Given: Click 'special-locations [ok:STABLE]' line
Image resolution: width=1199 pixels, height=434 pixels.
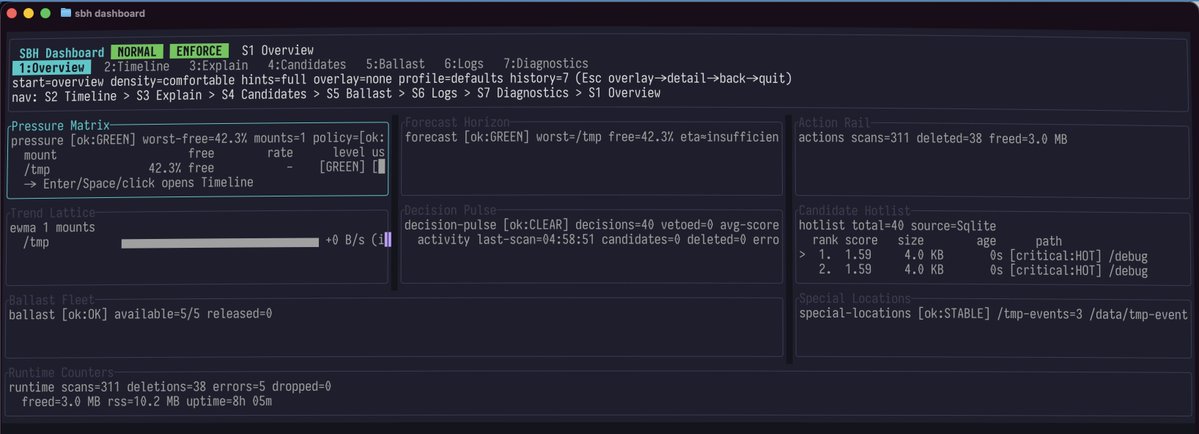Looking at the screenshot, I should pyautogui.click(x=993, y=315).
